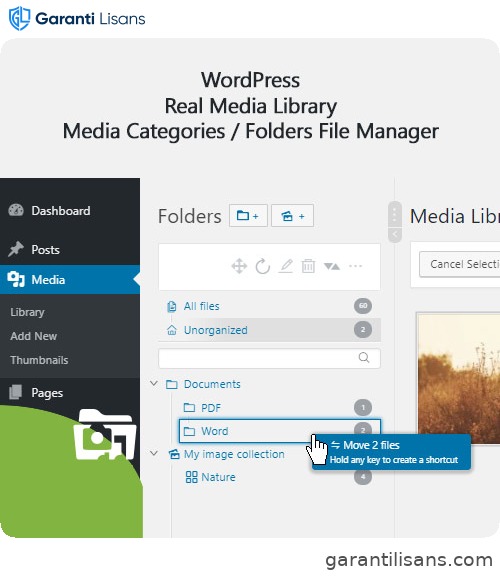500x576 pixels.
Task: Collapse the folder sidebar with arrow handle
Action: (395, 234)
